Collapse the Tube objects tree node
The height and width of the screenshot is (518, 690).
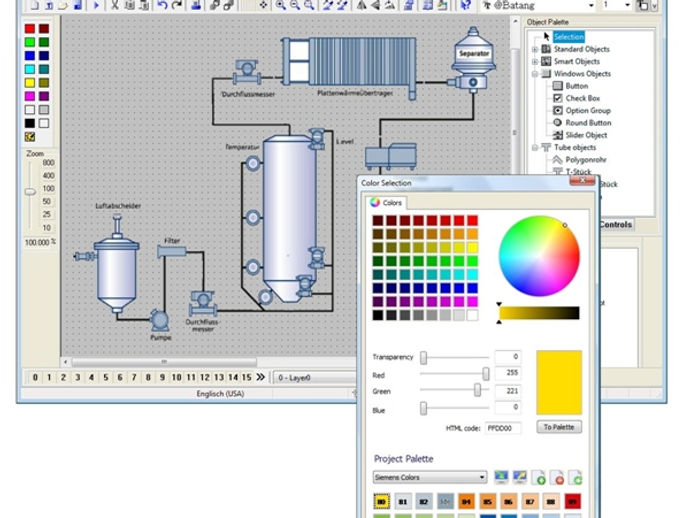pos(535,148)
